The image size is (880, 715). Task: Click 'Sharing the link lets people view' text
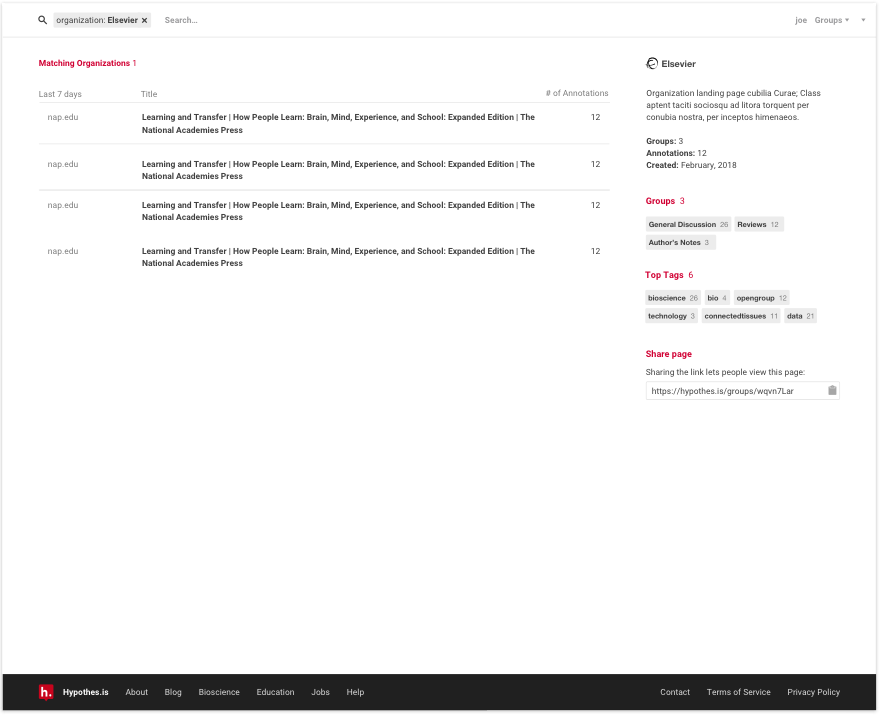pyautogui.click(x=725, y=372)
